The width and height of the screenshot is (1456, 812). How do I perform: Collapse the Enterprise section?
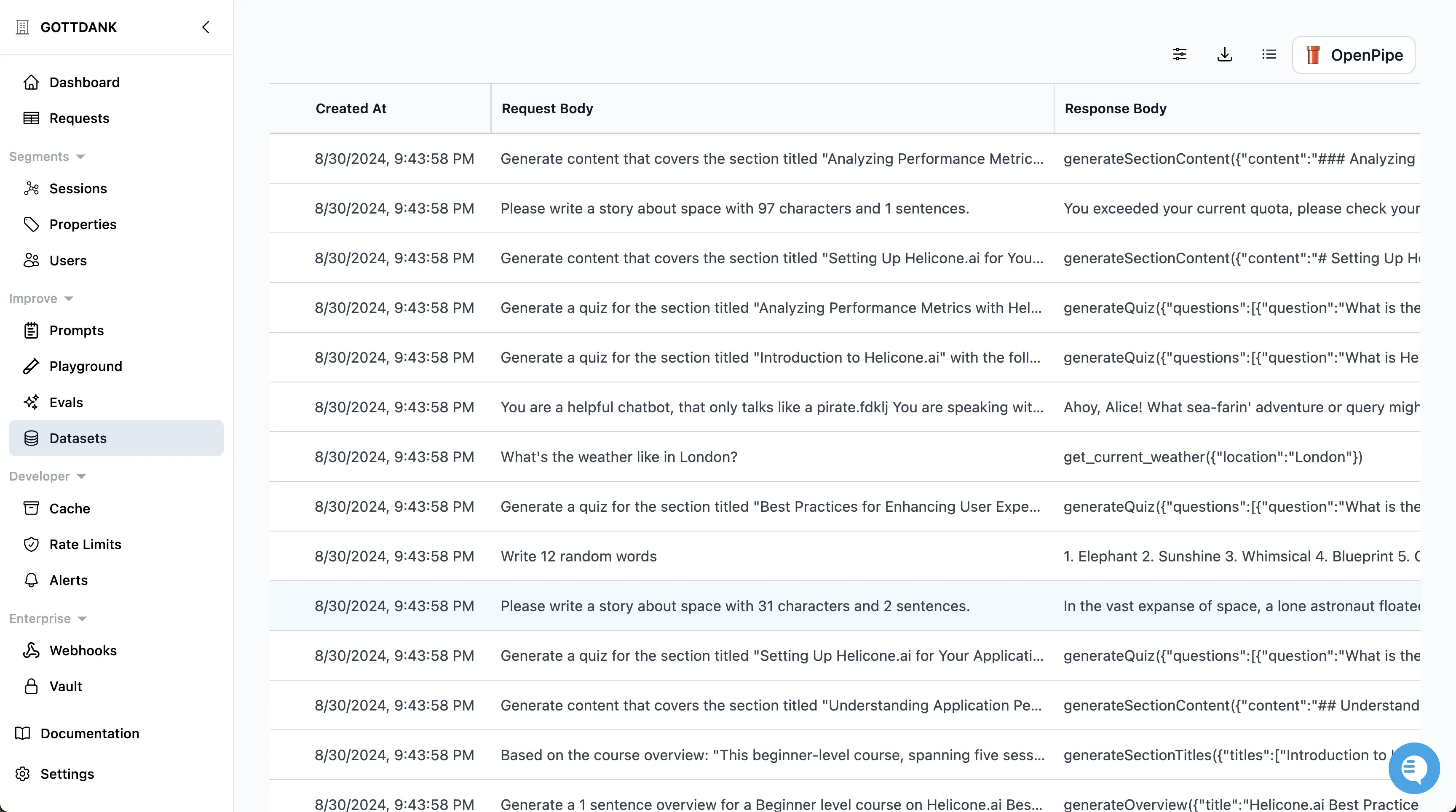point(82,619)
